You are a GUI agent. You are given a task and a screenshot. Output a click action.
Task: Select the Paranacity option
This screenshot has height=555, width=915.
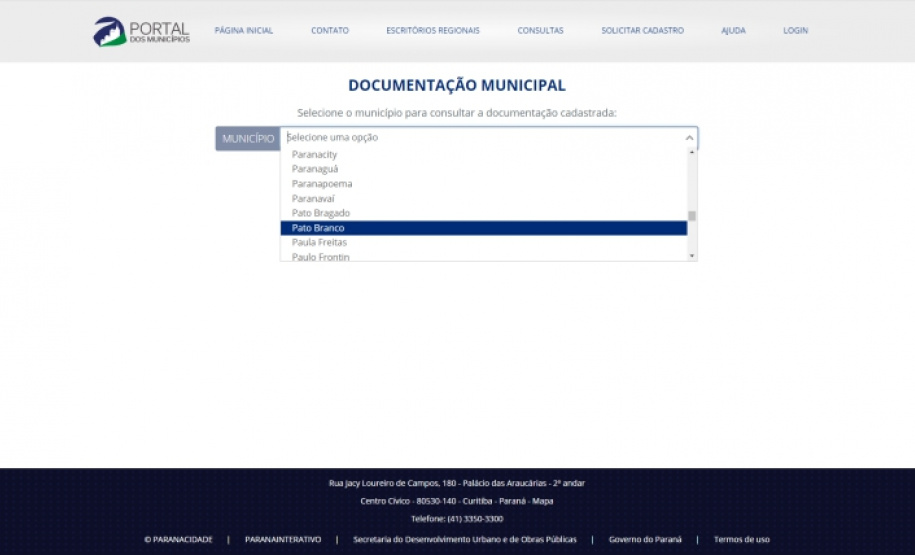[x=314, y=155]
